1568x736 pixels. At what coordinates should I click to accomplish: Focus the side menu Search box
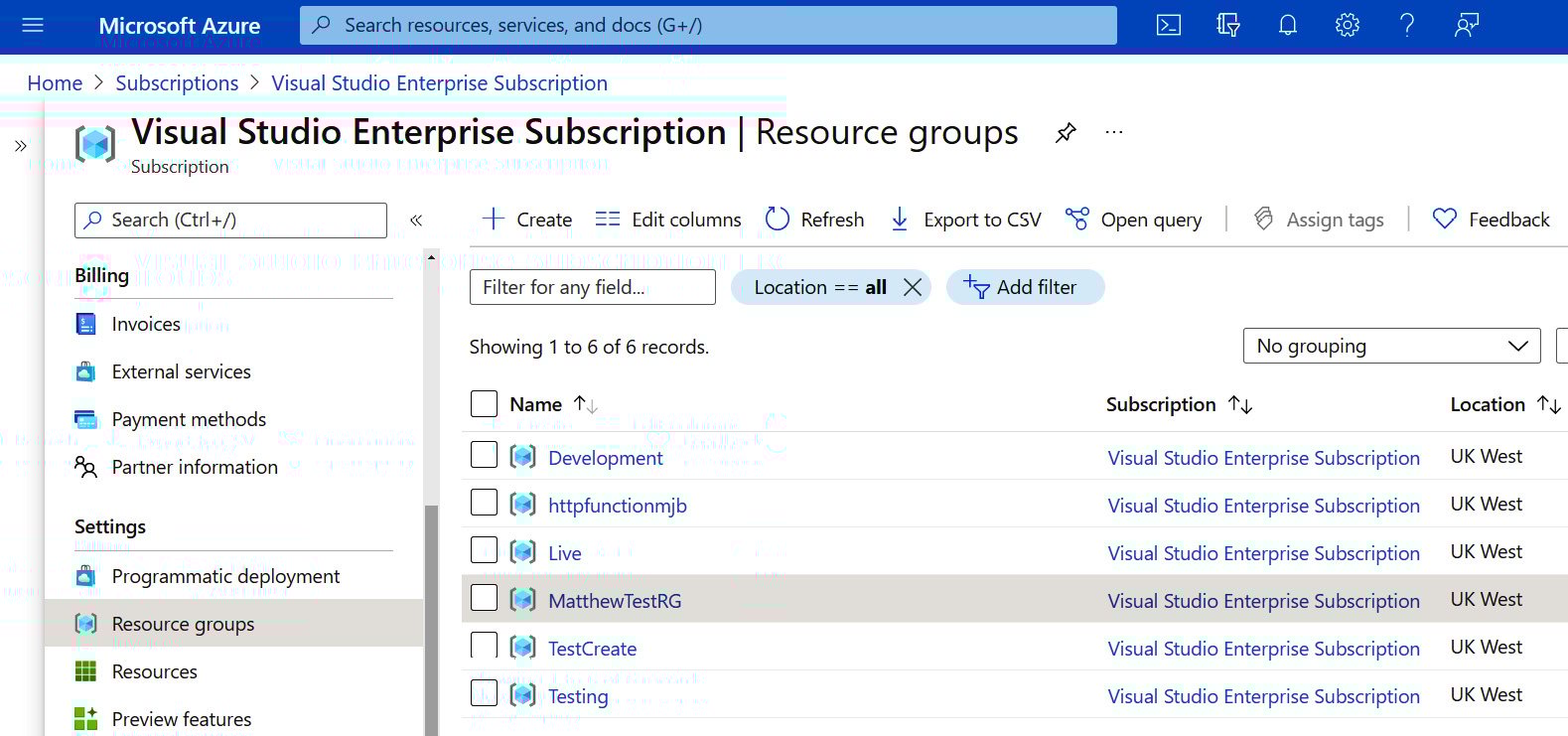tap(230, 221)
